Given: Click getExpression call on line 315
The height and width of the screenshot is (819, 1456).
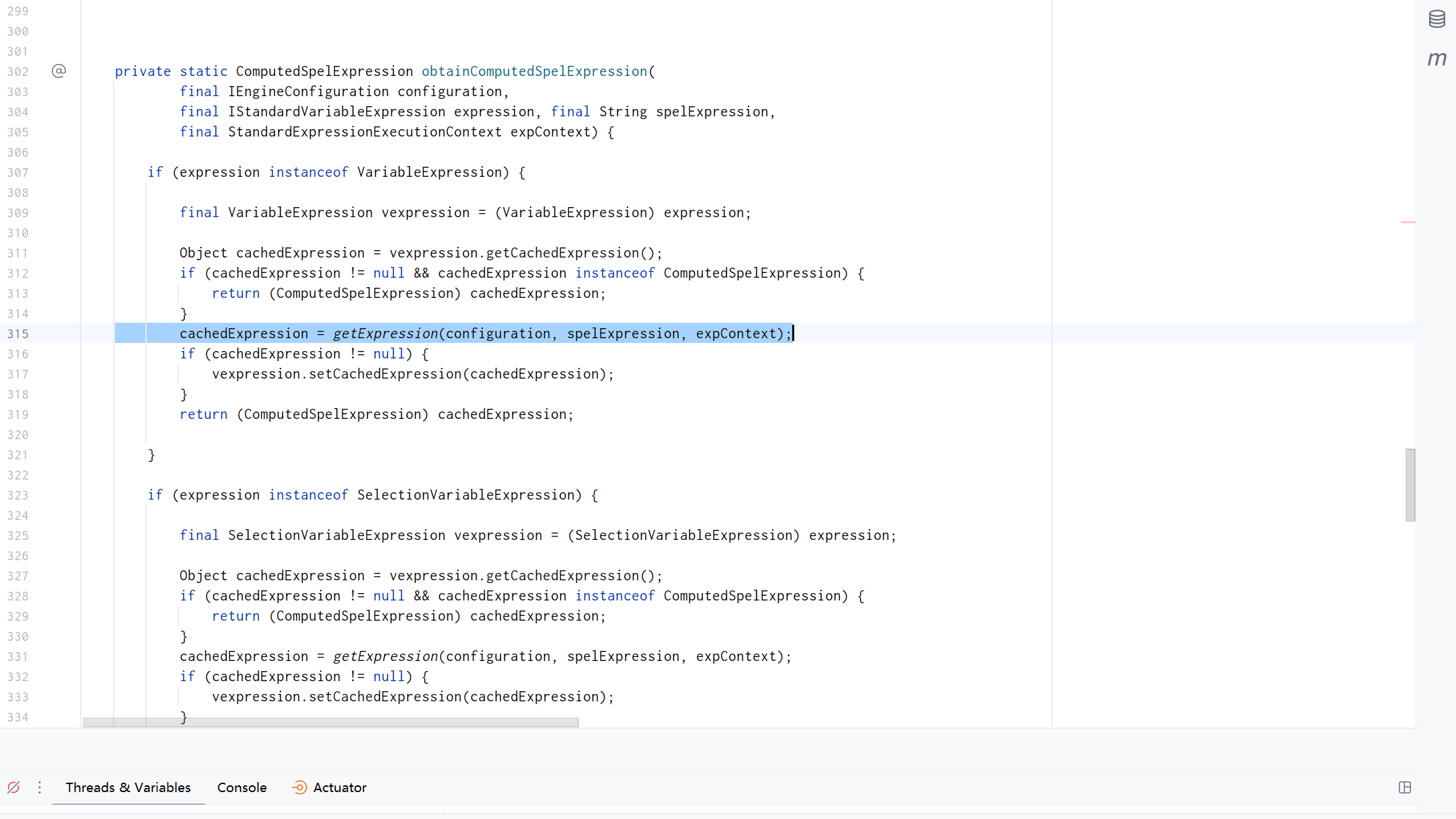Looking at the screenshot, I should 385,334.
